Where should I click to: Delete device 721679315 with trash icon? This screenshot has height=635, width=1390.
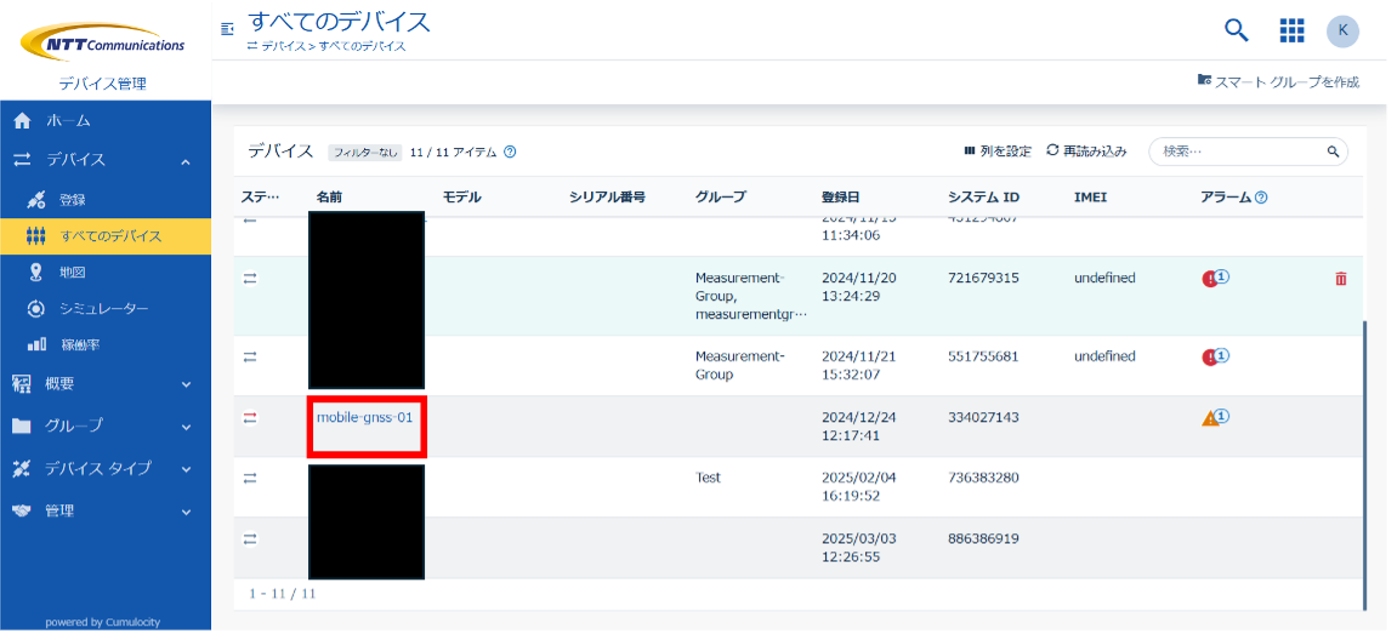1341,279
